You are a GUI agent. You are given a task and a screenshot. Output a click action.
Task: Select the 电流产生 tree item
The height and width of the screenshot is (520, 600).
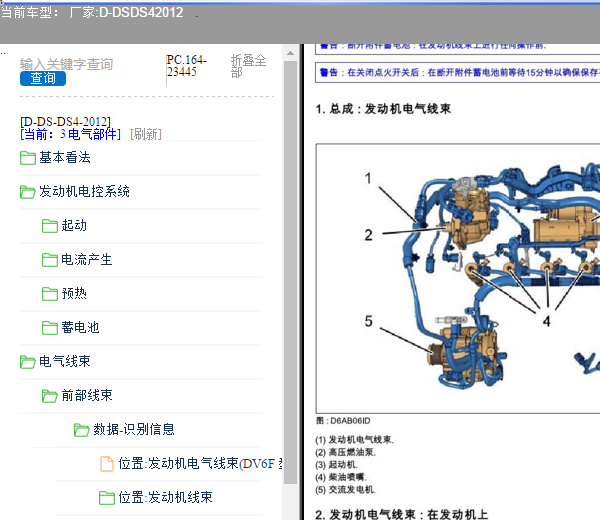pos(87,259)
